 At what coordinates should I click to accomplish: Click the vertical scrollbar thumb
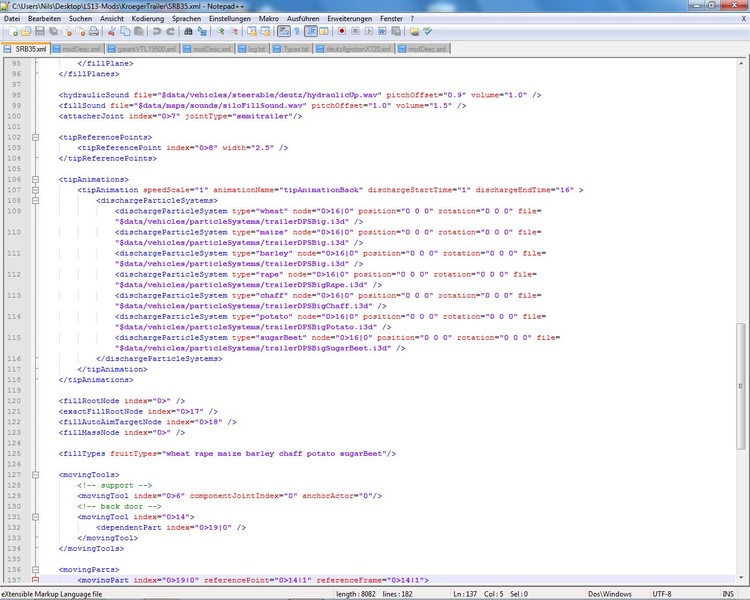pos(740,386)
